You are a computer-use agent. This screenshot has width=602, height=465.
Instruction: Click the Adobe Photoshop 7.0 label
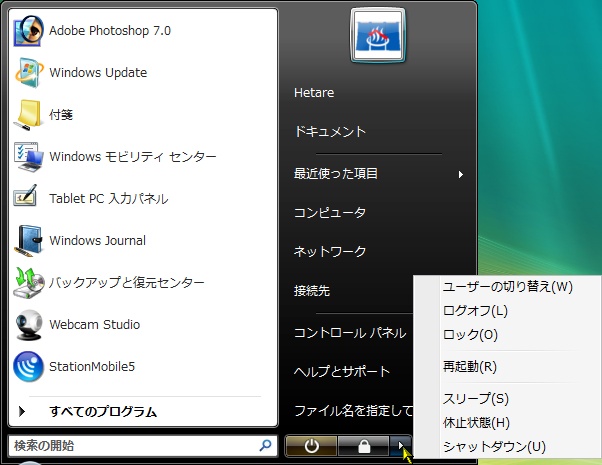(110, 30)
